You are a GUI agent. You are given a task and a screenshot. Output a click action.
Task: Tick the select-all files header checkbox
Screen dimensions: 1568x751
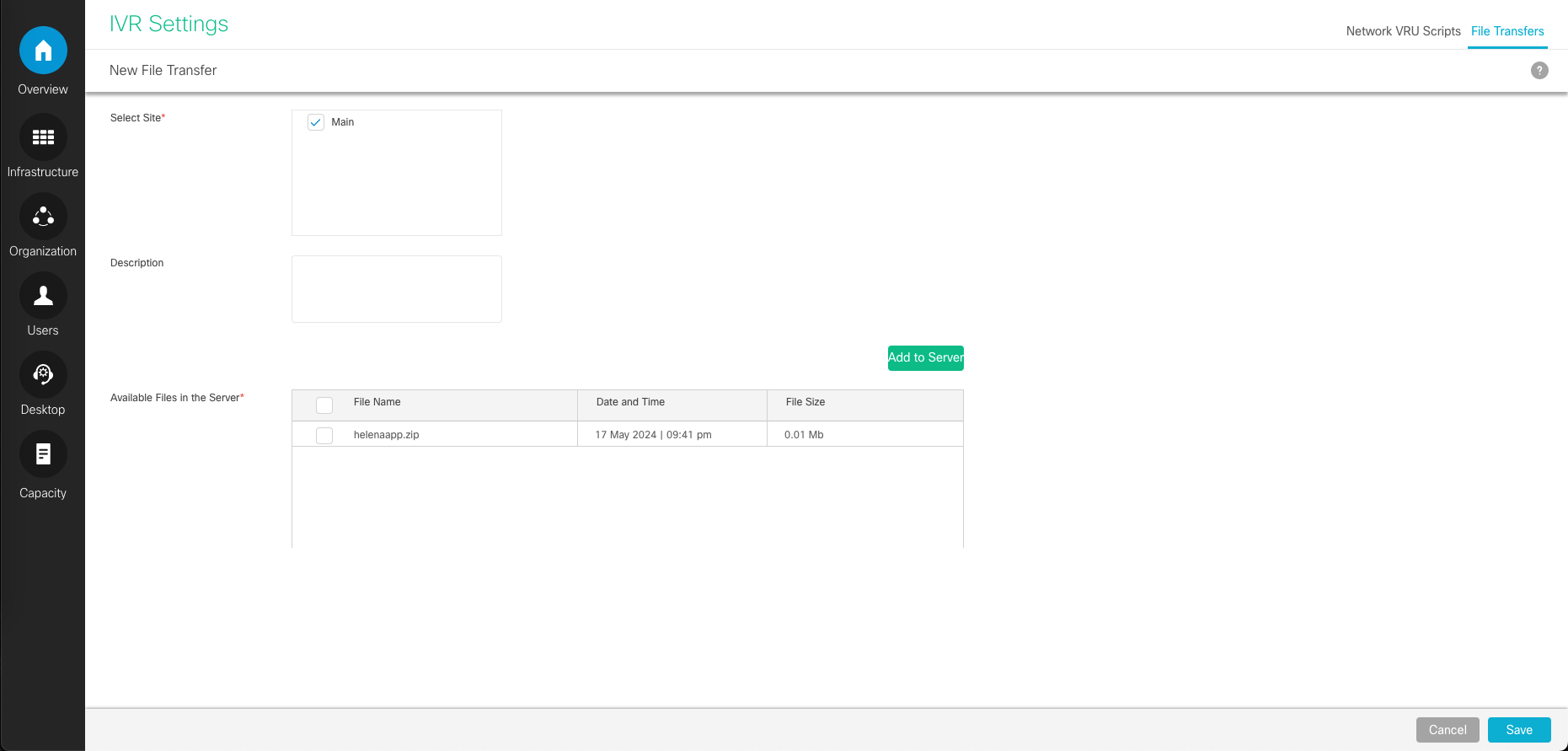click(x=324, y=405)
